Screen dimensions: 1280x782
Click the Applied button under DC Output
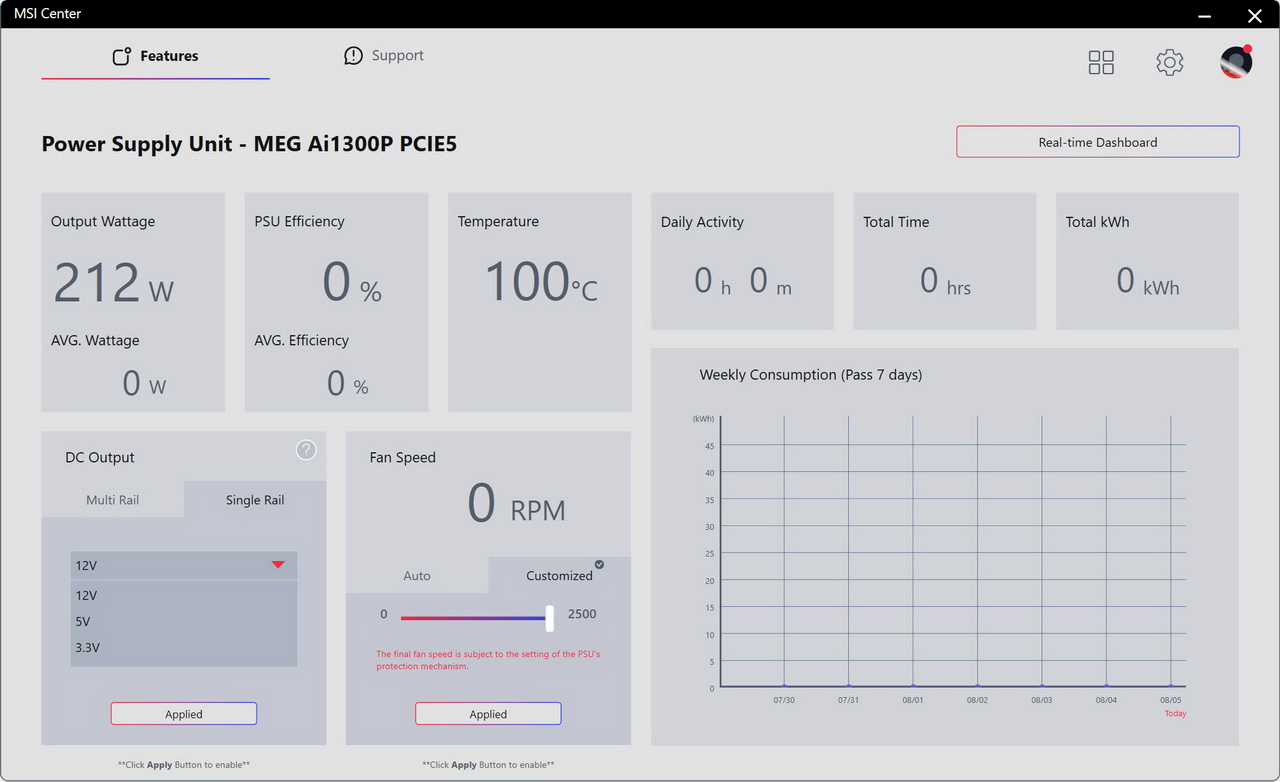pos(184,714)
